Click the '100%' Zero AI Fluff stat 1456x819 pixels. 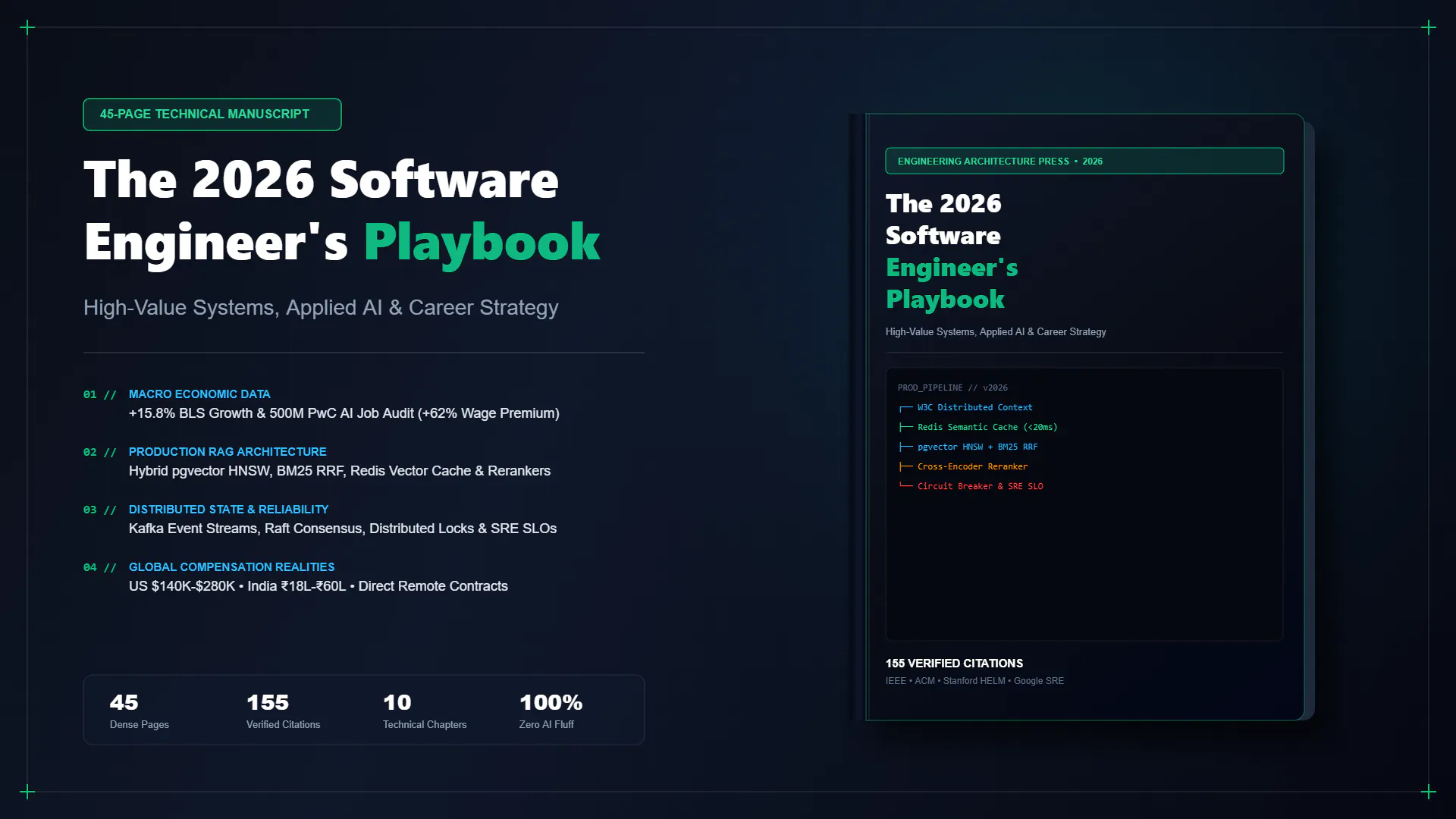tap(551, 702)
